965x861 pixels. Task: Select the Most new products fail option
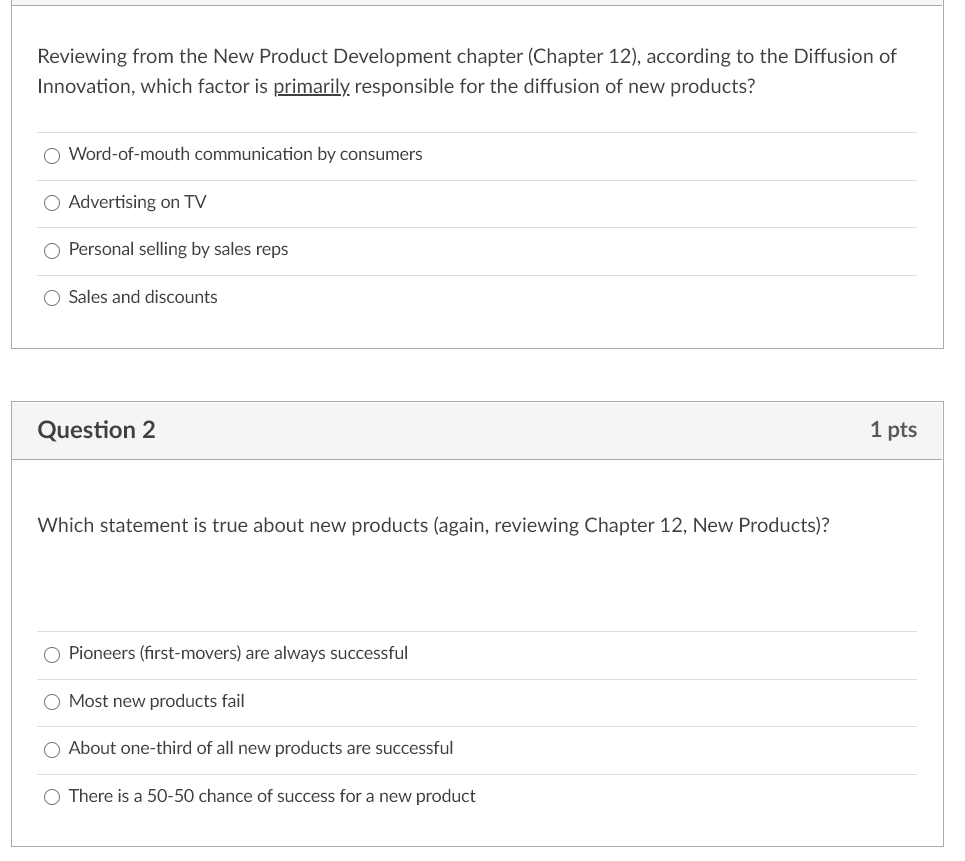(x=51, y=702)
